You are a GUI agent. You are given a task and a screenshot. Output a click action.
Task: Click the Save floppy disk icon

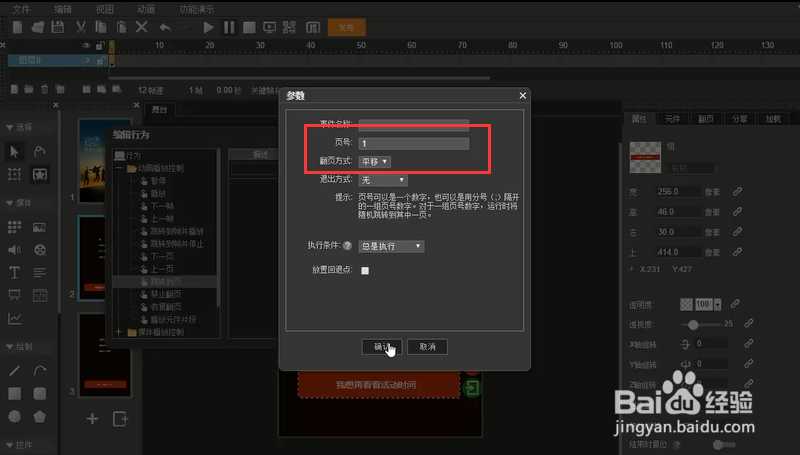click(58, 27)
